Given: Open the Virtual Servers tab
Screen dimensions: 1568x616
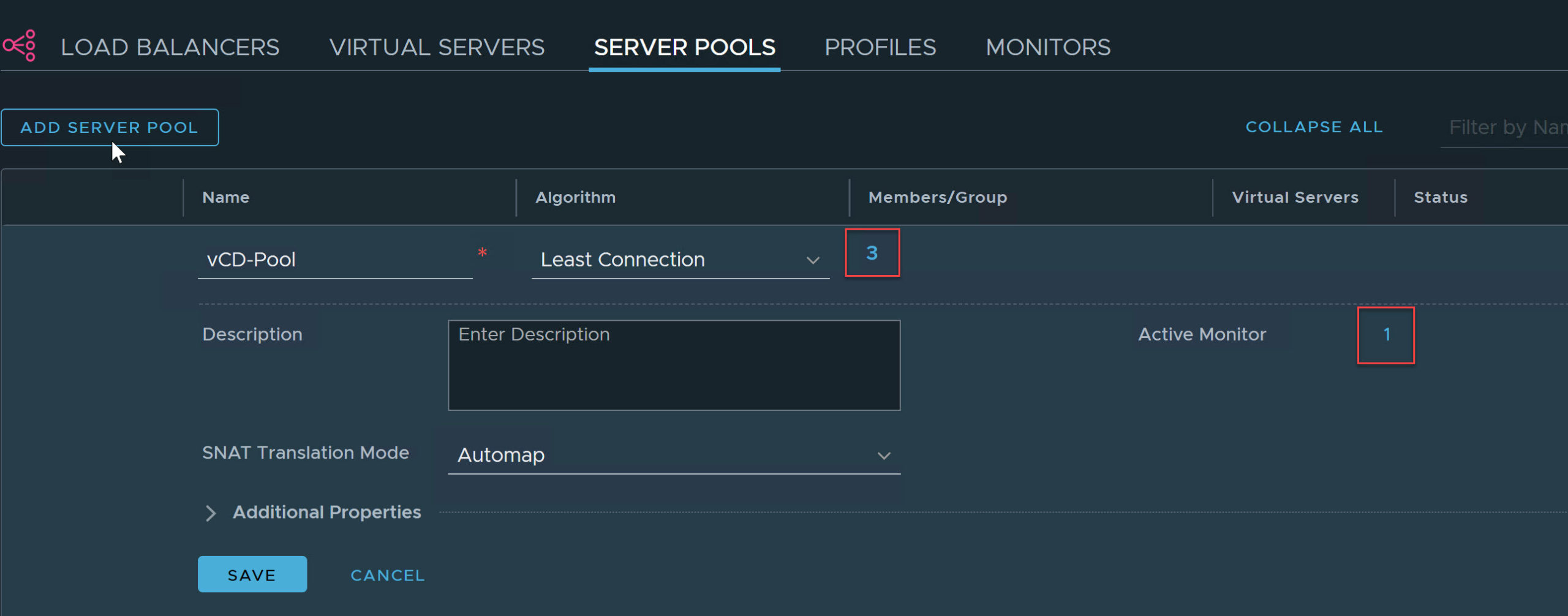Looking at the screenshot, I should (x=436, y=47).
